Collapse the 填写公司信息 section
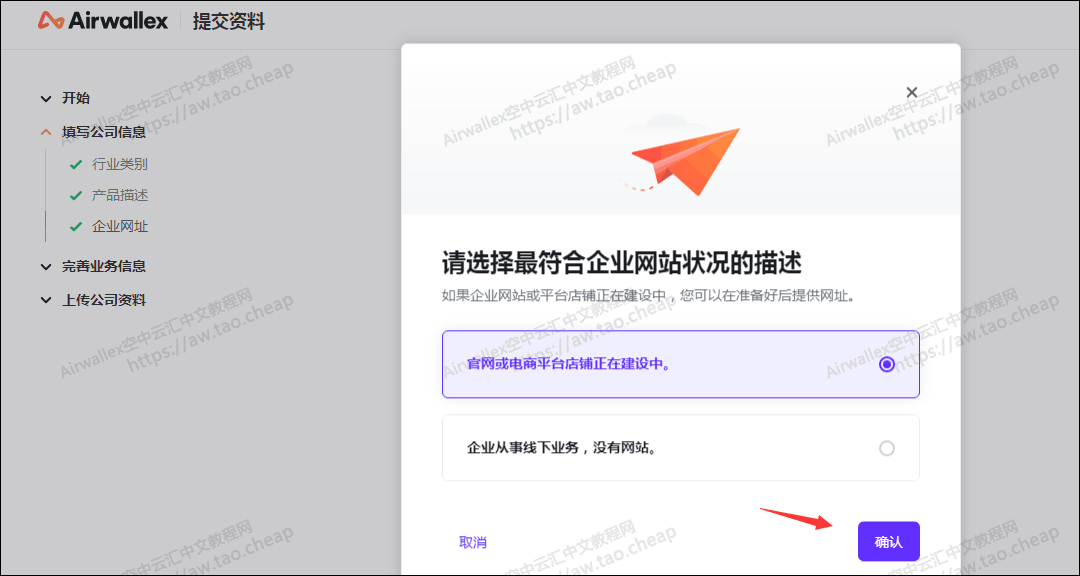 click(x=93, y=132)
